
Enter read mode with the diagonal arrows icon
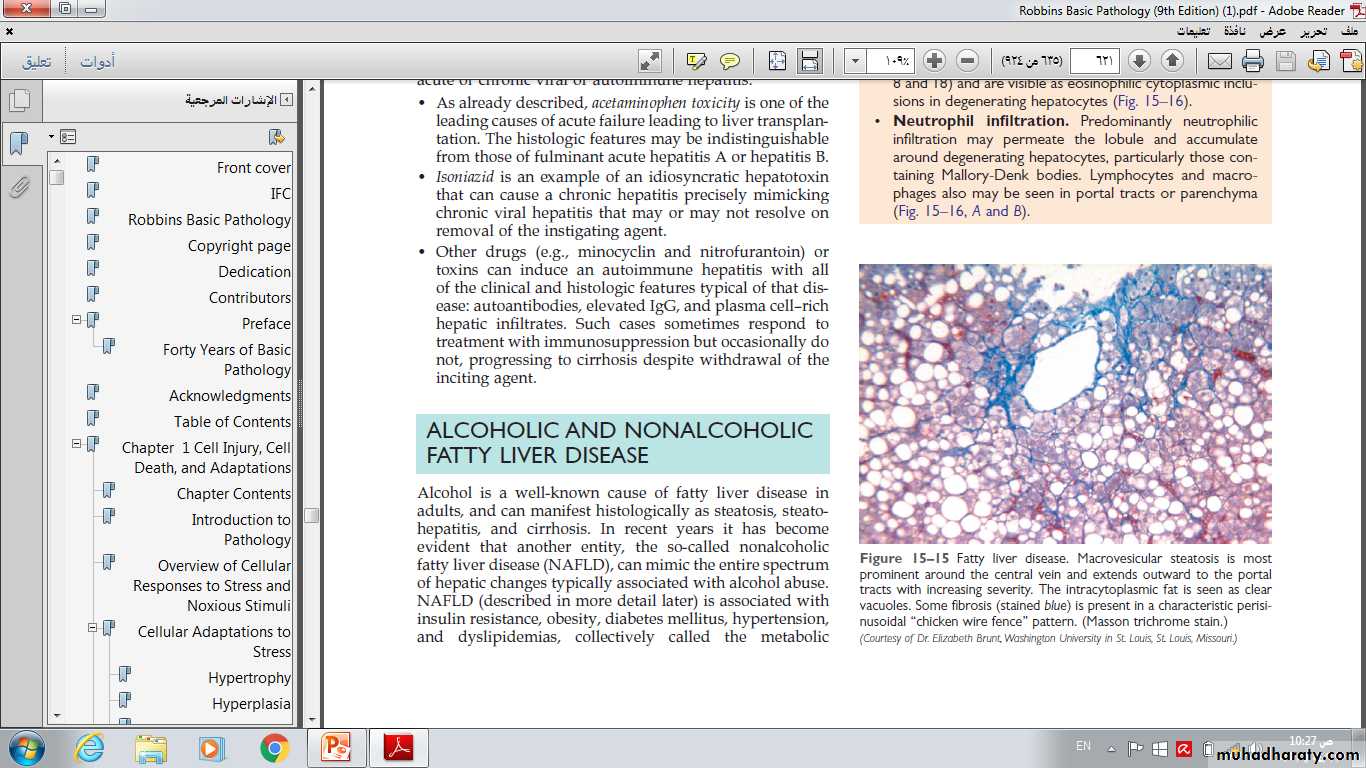tap(650, 61)
